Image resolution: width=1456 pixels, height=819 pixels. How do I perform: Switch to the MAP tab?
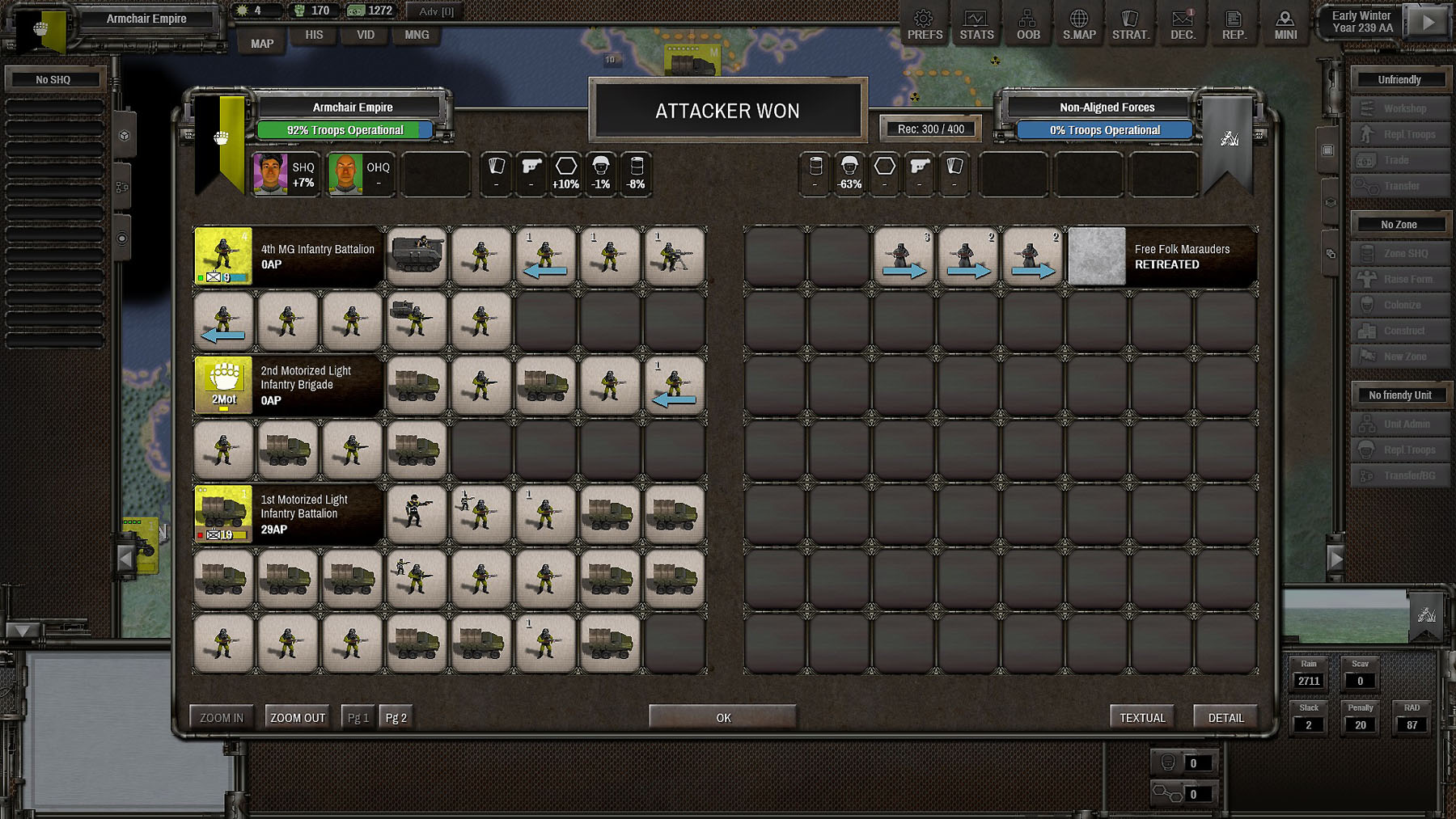point(262,44)
